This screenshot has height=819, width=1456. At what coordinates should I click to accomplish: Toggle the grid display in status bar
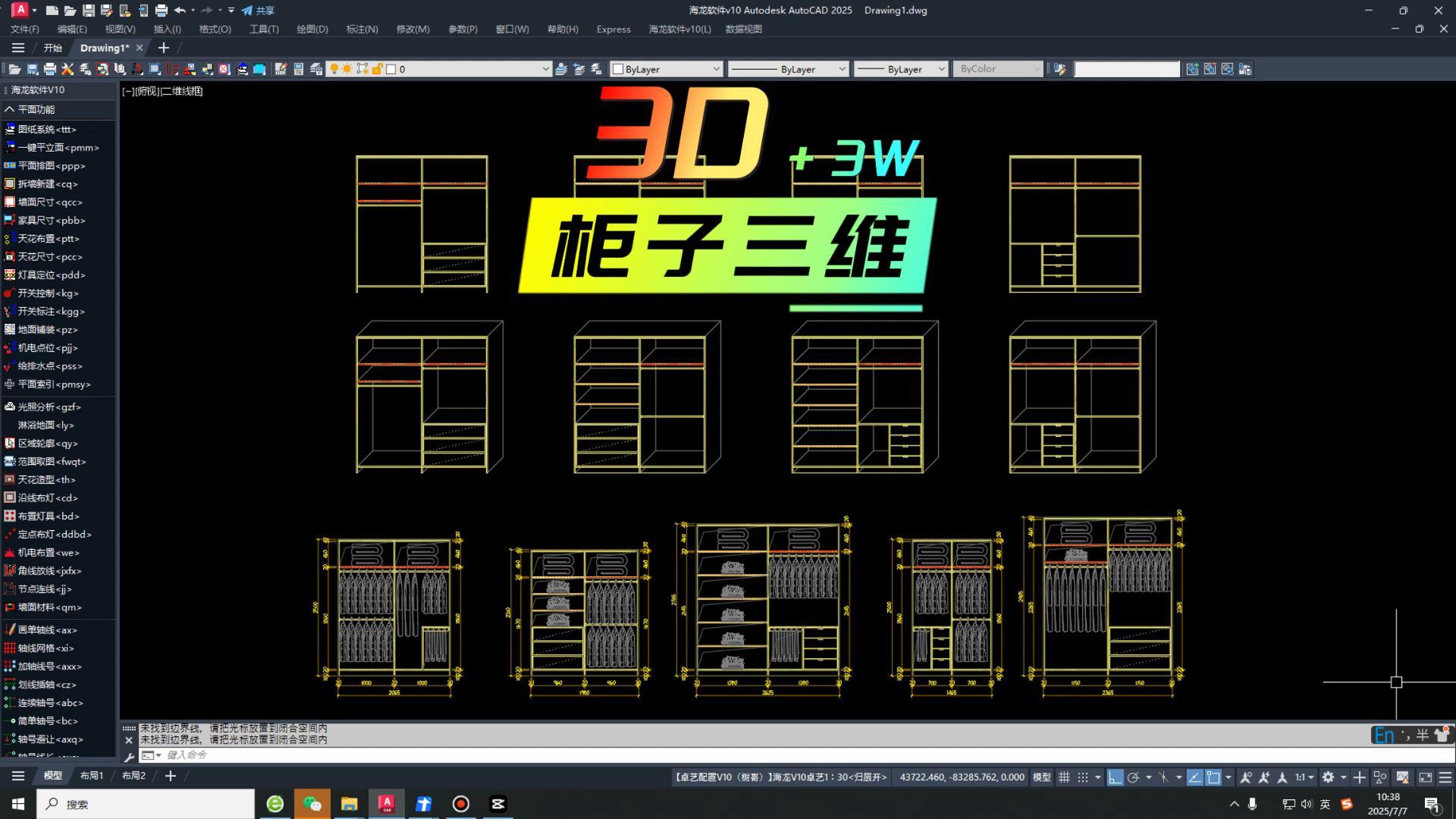(x=1064, y=777)
